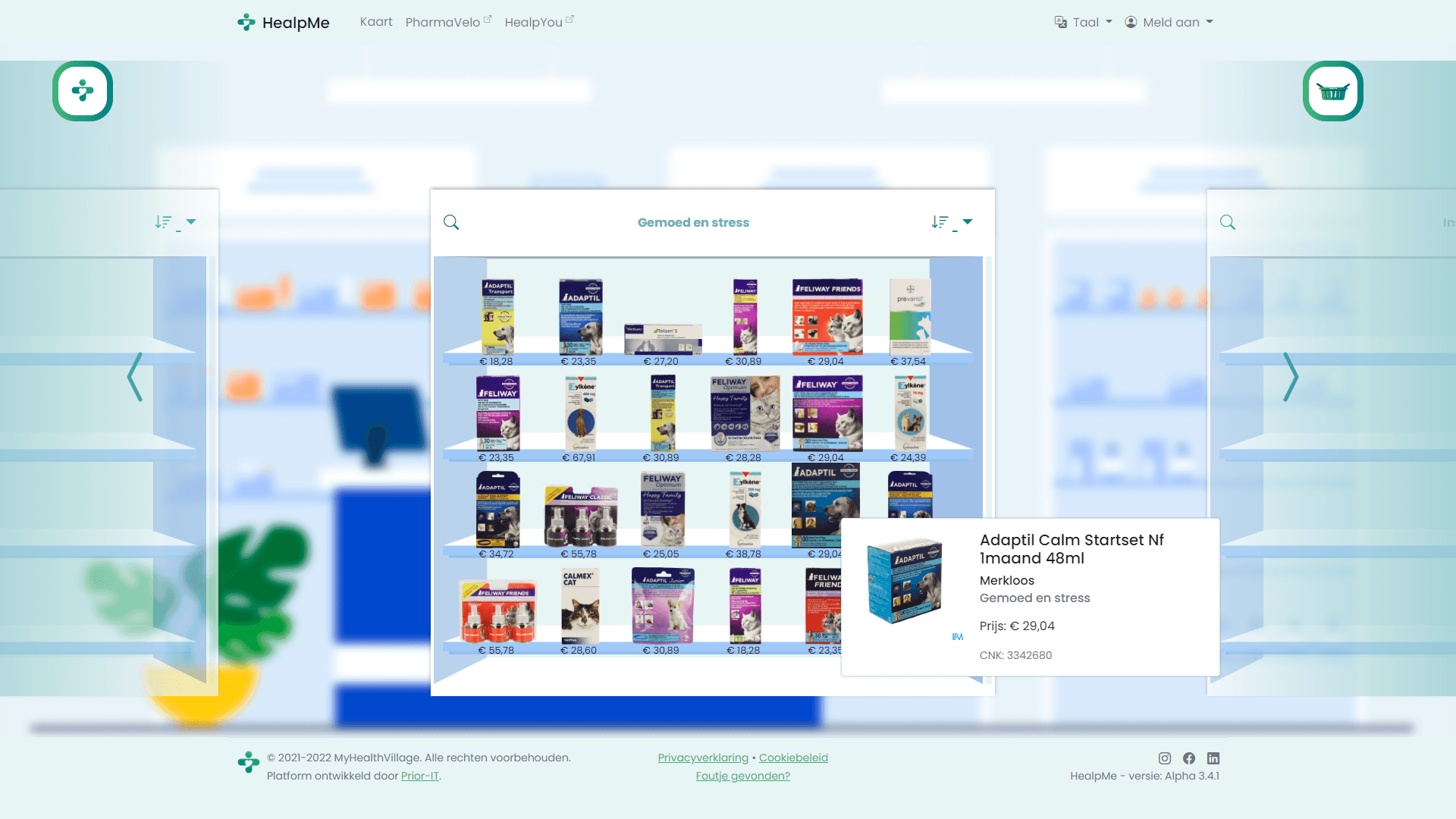Viewport: 1456px width, 819px height.
Task: Open the sort dropdown on the left shelf panel
Action: click(x=175, y=222)
